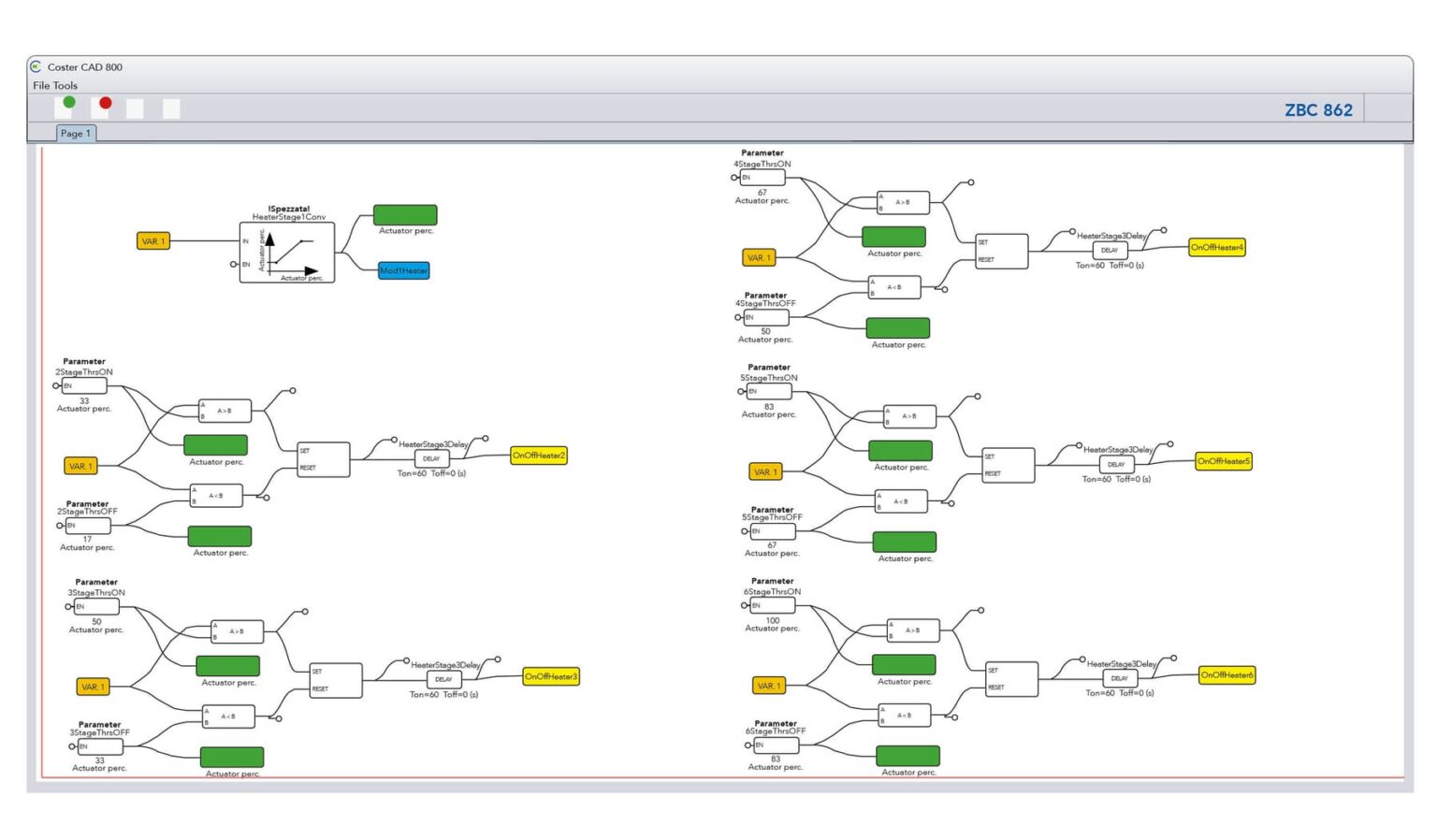1437x840 pixels.
Task: Select VAR. 1 block in the OnOffHeater5 group
Action: click(765, 471)
